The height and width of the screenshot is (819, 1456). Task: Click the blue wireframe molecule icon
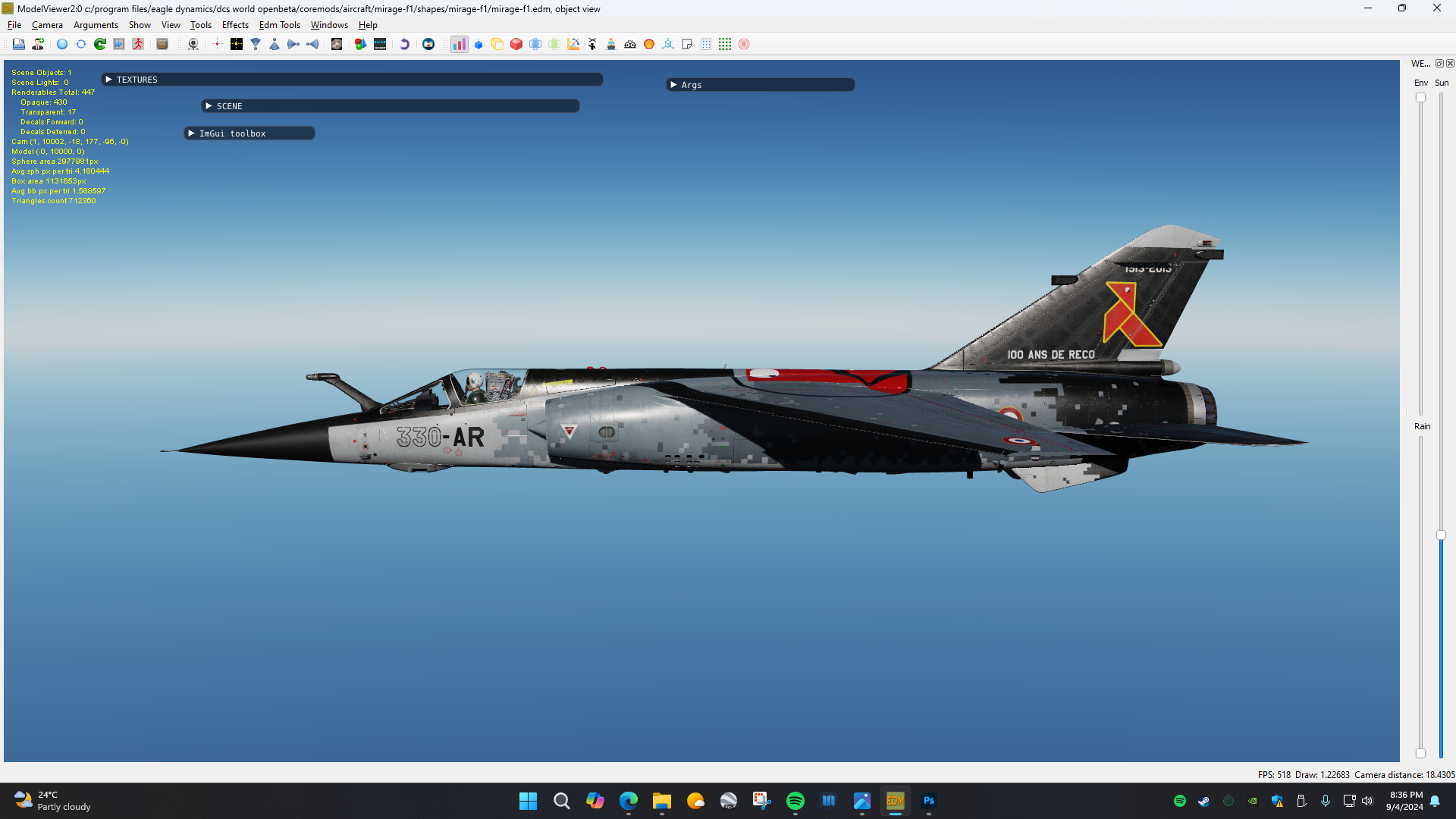tap(668, 44)
